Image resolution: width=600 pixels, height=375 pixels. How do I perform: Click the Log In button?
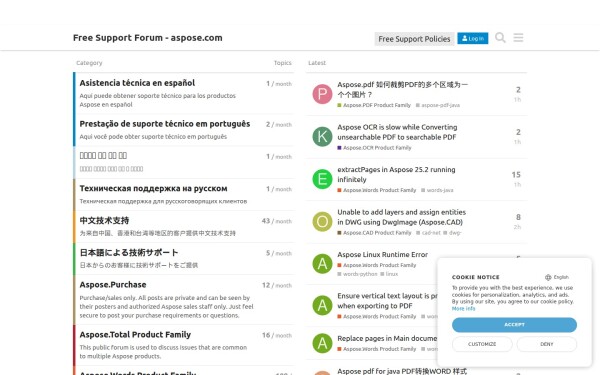click(473, 38)
